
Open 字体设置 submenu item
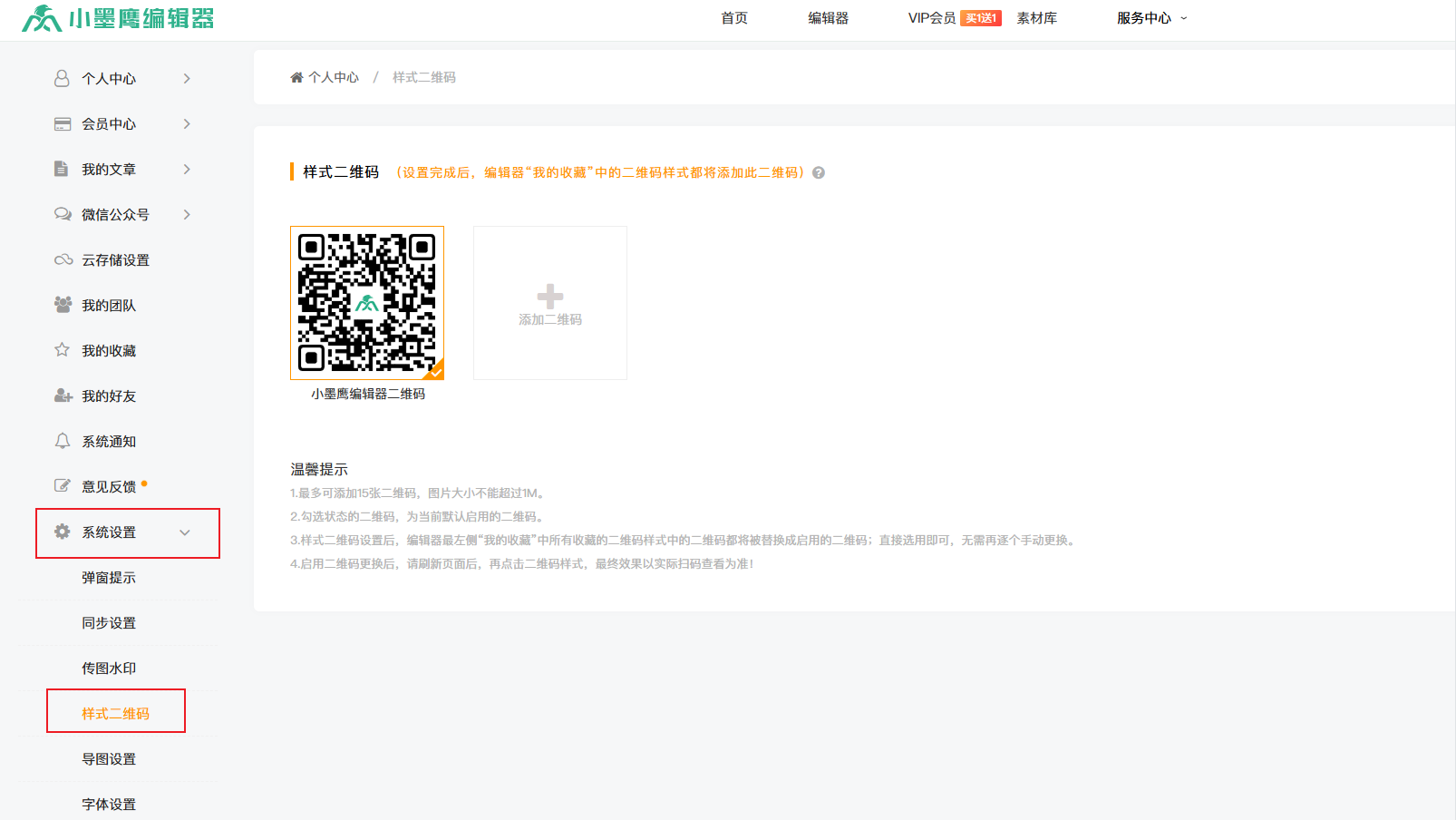point(109,805)
